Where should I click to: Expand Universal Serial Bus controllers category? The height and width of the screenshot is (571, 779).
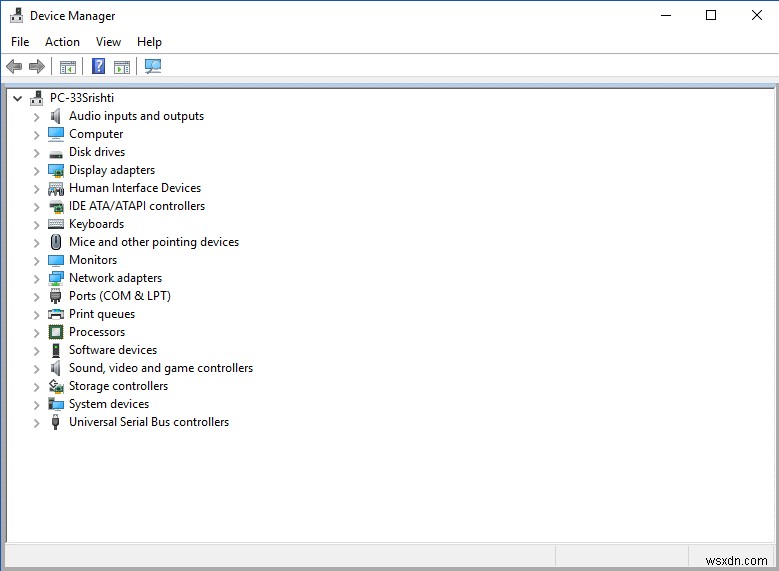pyautogui.click(x=36, y=423)
